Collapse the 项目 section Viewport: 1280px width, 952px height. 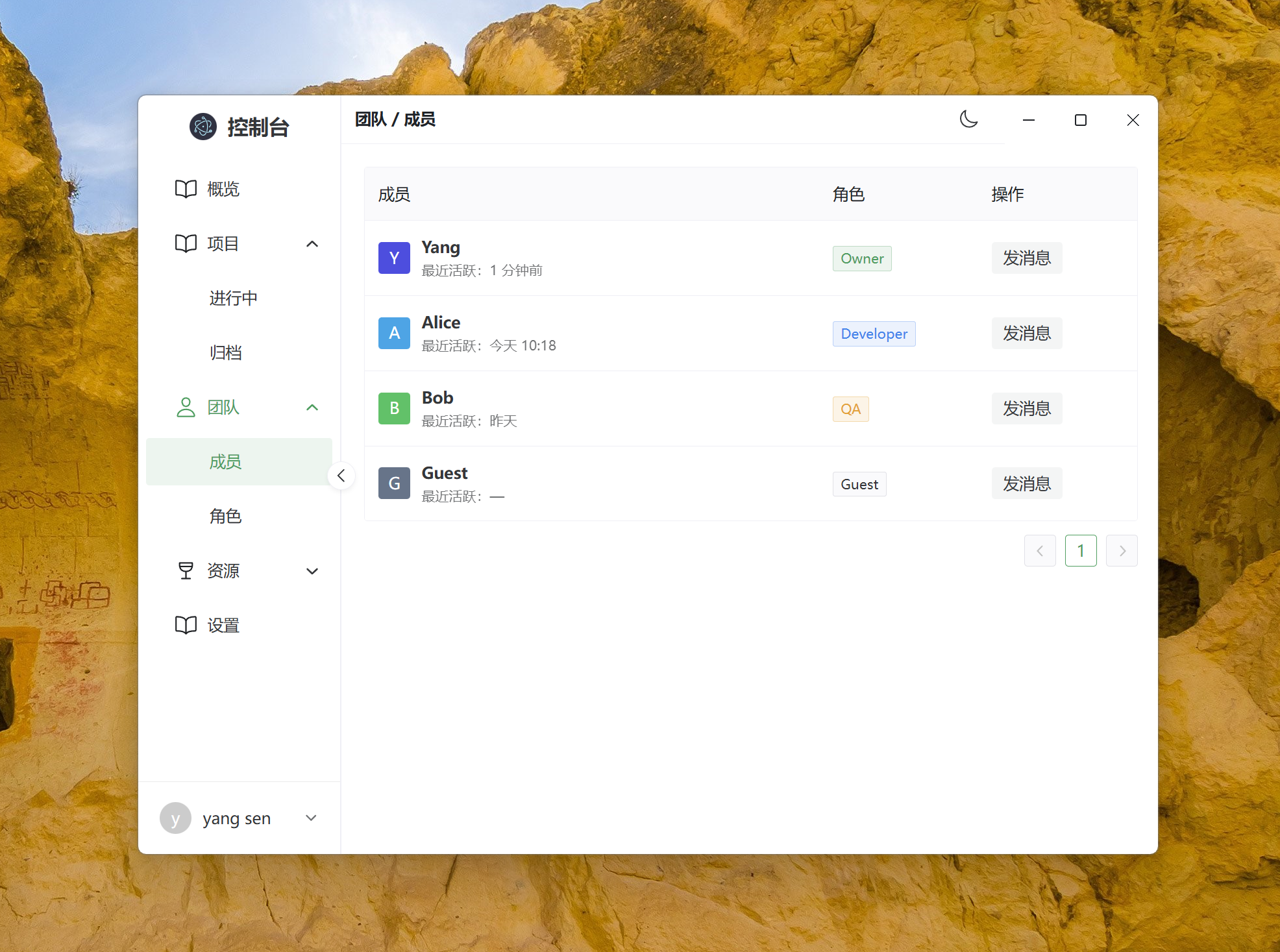click(x=312, y=244)
